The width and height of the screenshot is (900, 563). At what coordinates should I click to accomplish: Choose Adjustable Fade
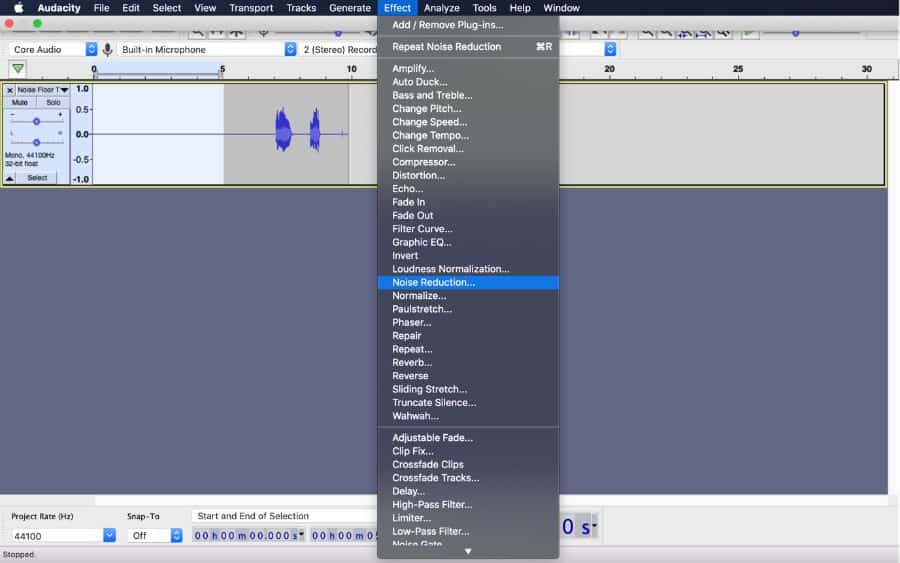468,438
